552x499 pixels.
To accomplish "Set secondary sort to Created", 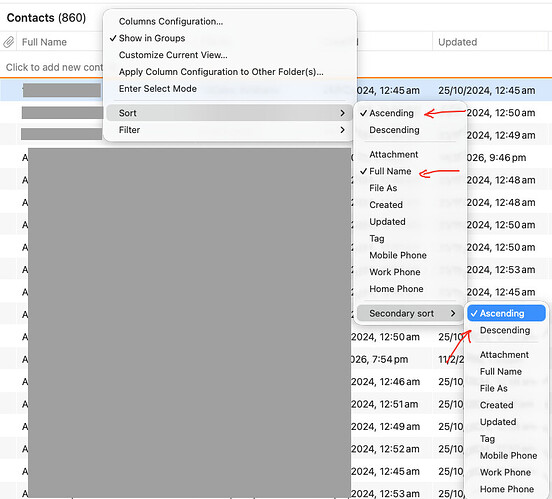I will point(496,405).
